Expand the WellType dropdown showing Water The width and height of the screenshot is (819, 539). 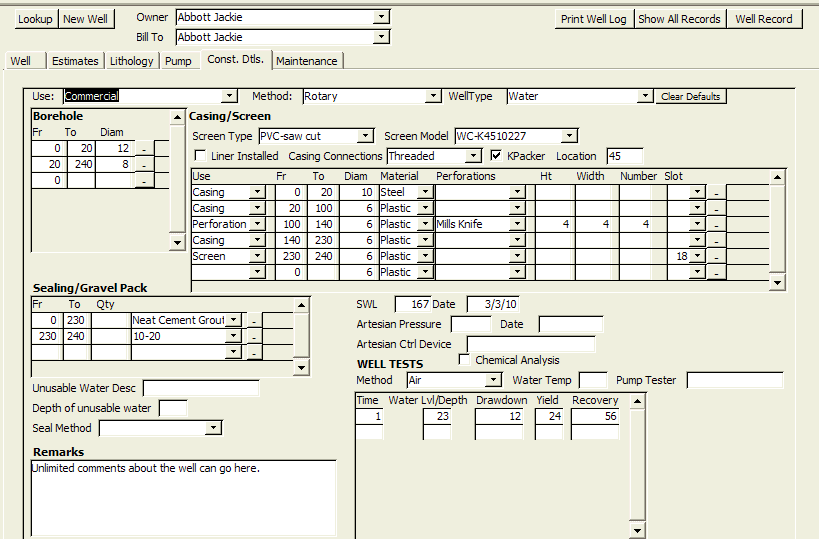[x=645, y=96]
